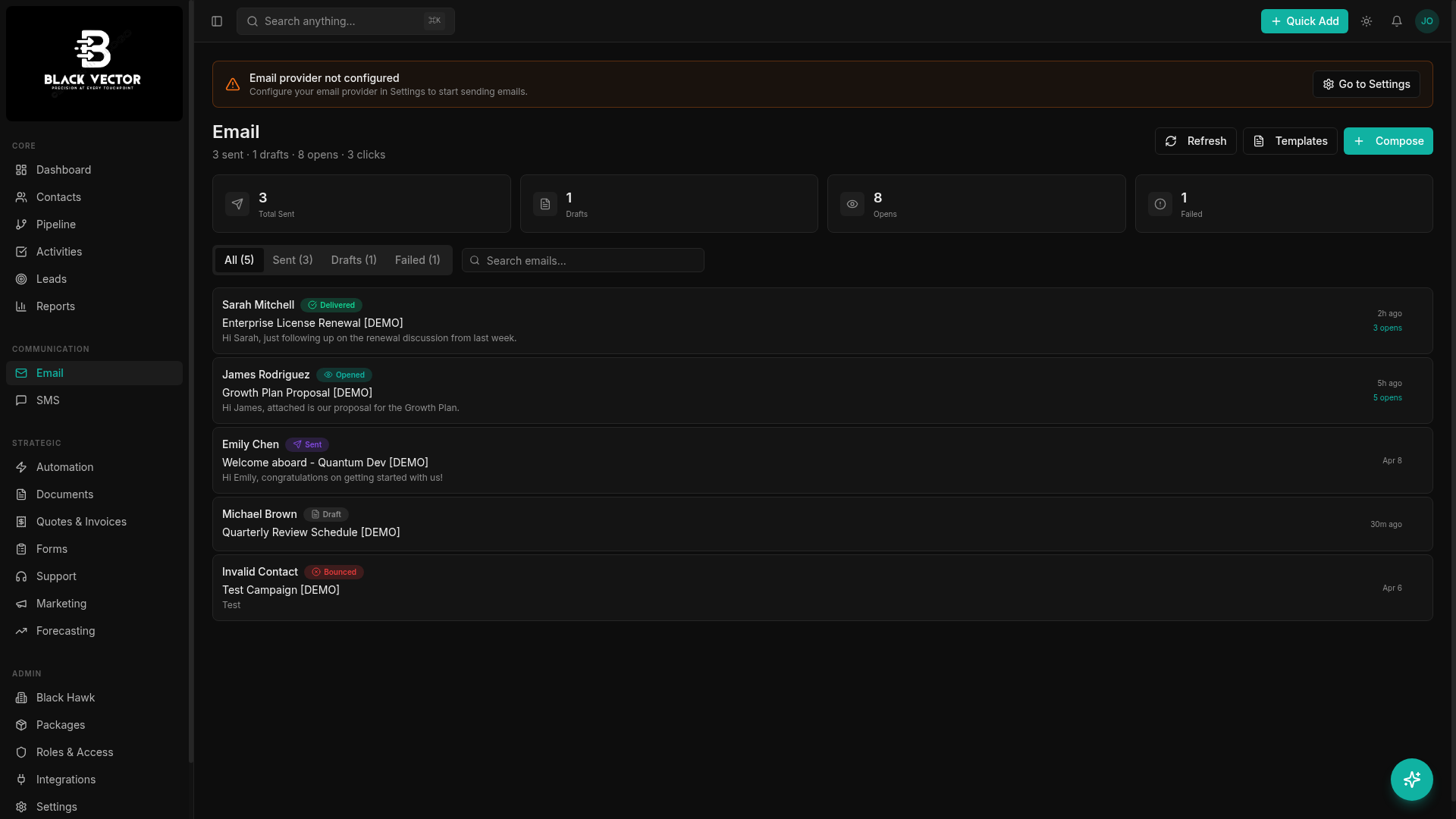The width and height of the screenshot is (1456, 819).
Task: Open notifications bell icon
Action: (1397, 21)
